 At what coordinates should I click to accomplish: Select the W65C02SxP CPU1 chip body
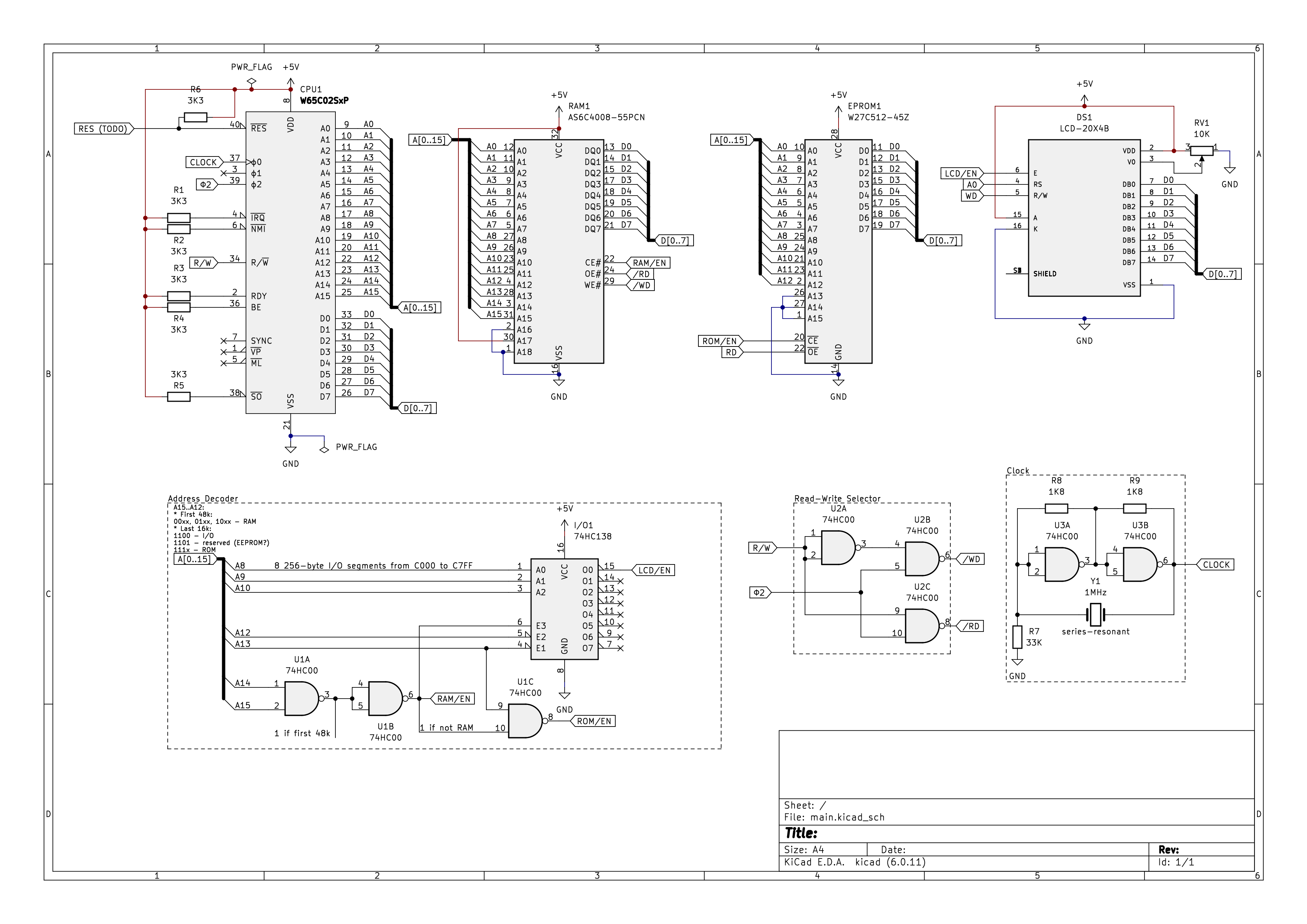pyautogui.click(x=290, y=262)
